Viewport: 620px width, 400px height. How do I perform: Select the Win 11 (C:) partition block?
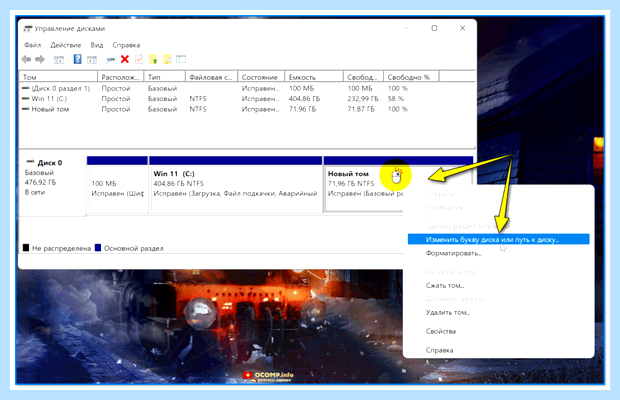pos(236,185)
